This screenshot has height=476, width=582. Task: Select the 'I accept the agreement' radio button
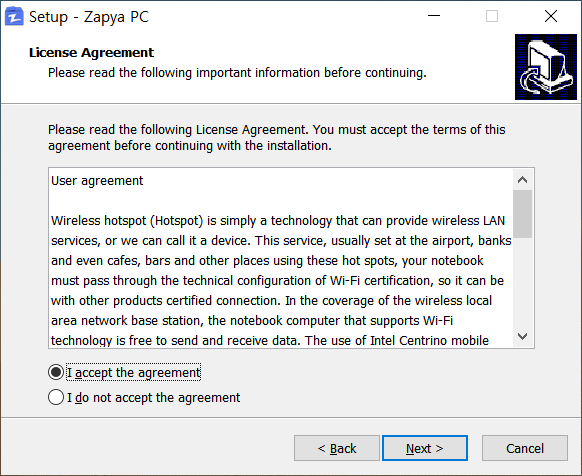point(56,372)
